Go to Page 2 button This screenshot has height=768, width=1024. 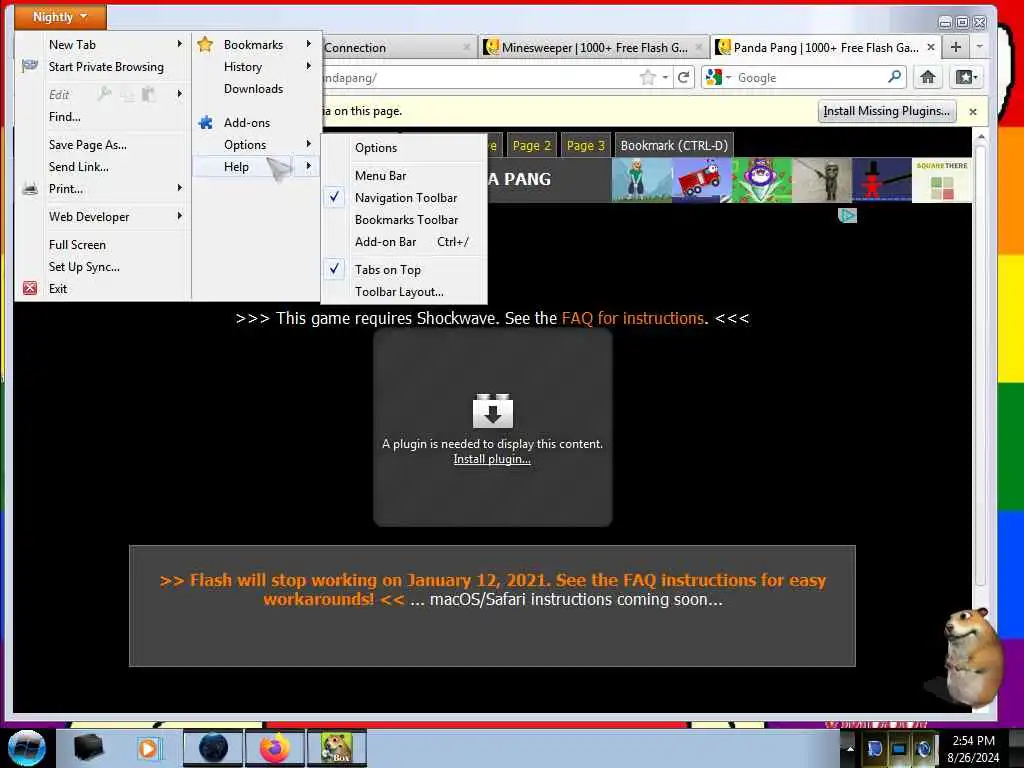click(x=532, y=146)
